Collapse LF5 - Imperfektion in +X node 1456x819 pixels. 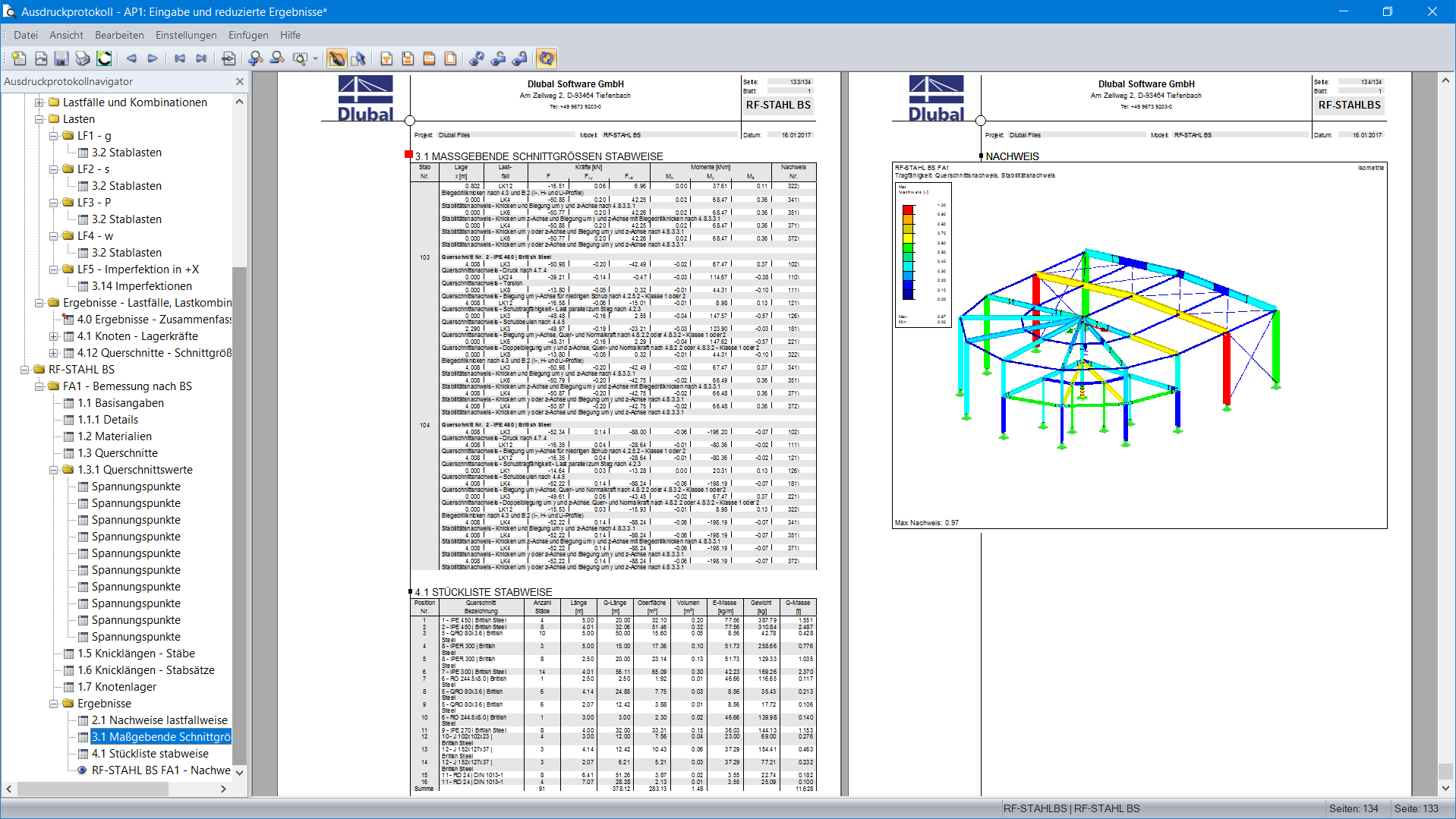(x=53, y=269)
